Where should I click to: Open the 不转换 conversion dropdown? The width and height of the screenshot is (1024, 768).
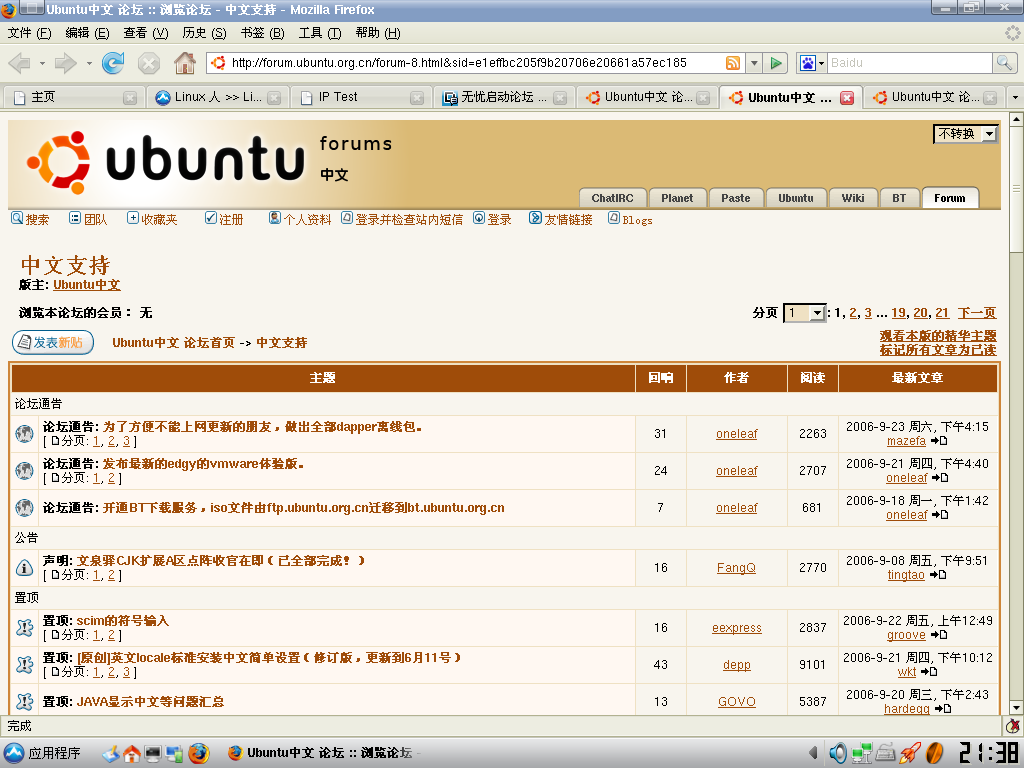[965, 134]
